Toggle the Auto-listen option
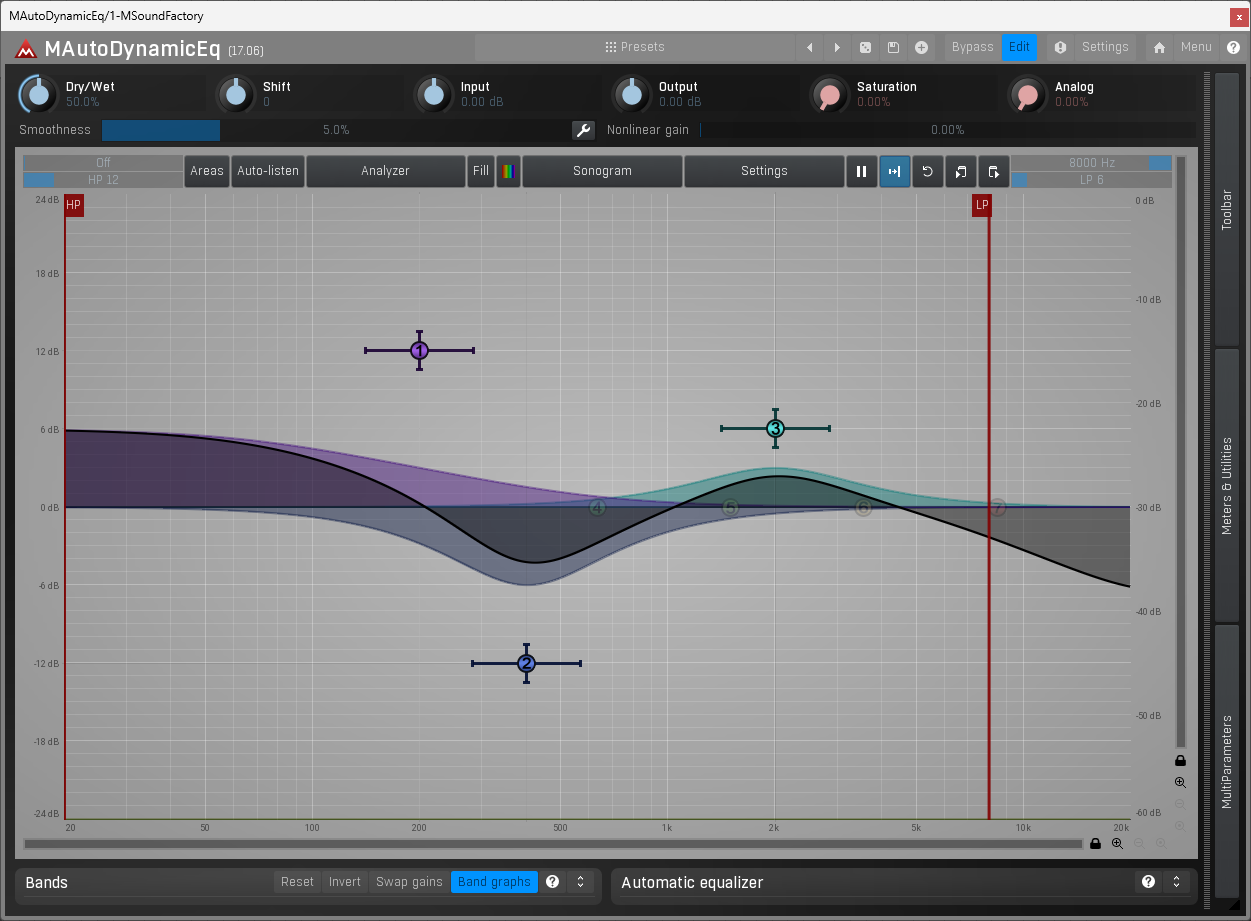This screenshot has height=921, width=1251. click(268, 171)
